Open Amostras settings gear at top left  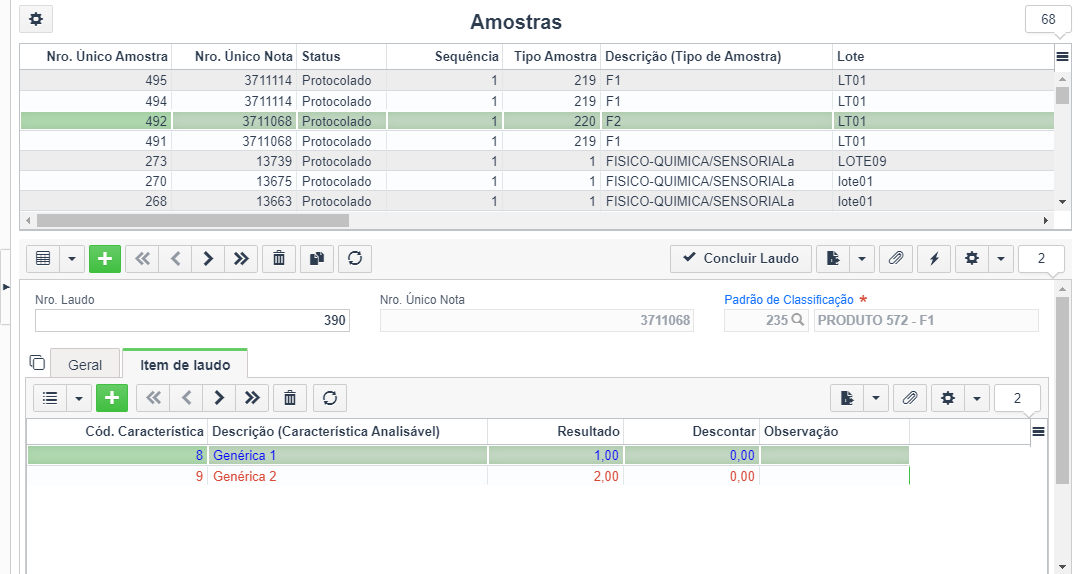coord(36,19)
